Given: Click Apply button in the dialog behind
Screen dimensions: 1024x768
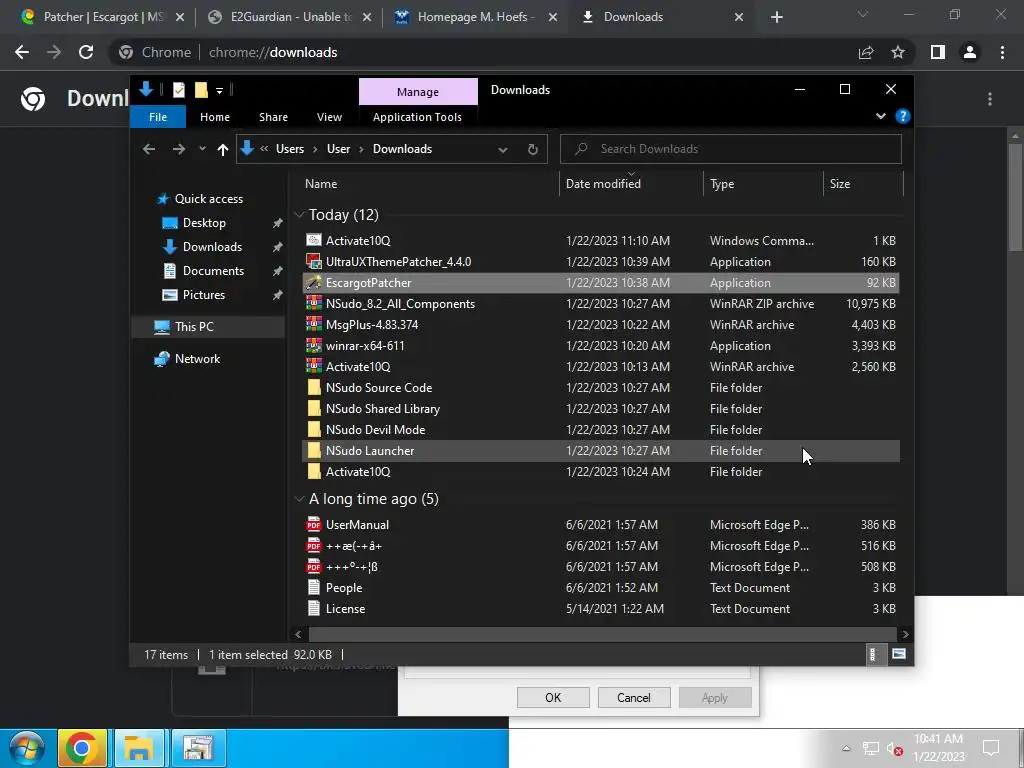Looking at the screenshot, I should (x=714, y=697).
